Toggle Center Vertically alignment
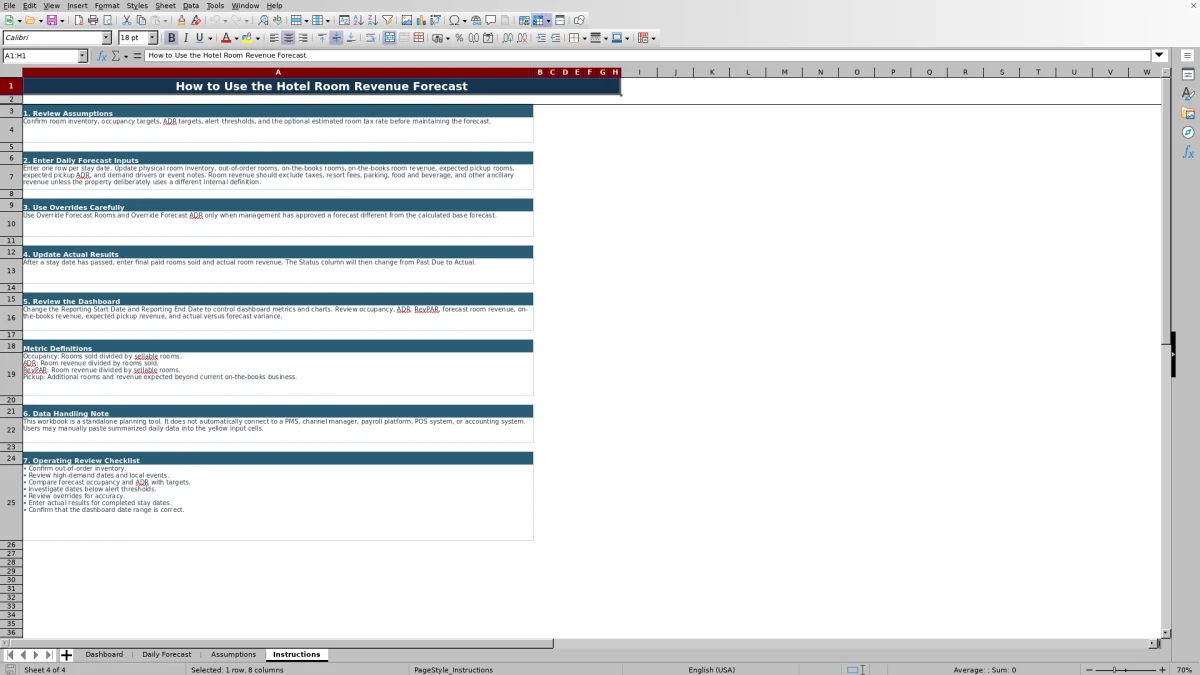 point(336,38)
